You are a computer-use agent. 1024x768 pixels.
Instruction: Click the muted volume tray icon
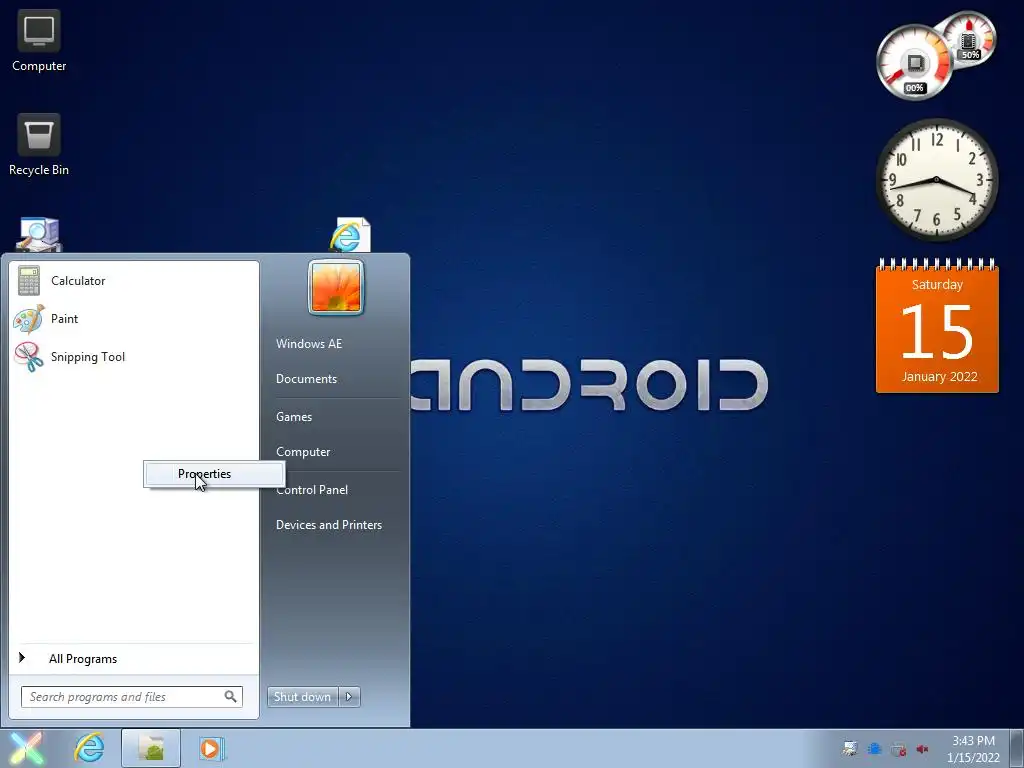[922, 749]
